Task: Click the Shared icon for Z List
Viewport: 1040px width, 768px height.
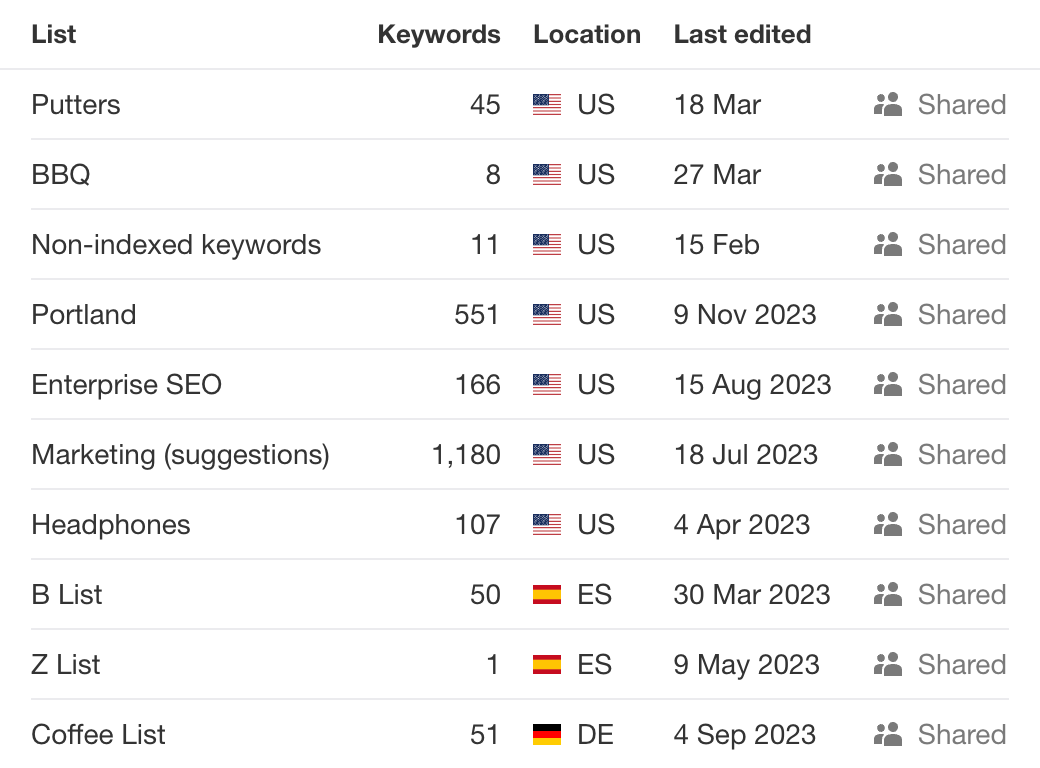Action: [x=887, y=665]
